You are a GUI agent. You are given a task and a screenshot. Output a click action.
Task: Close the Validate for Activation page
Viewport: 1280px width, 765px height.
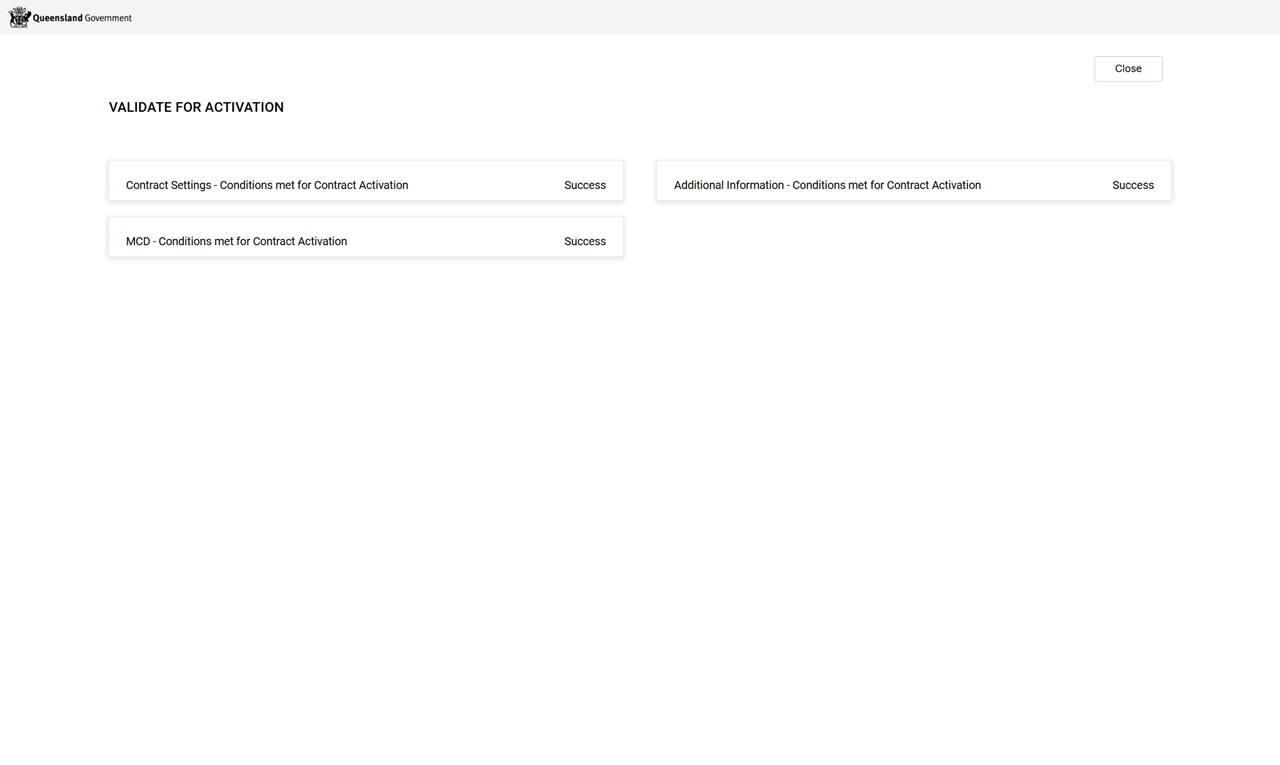click(x=1128, y=69)
